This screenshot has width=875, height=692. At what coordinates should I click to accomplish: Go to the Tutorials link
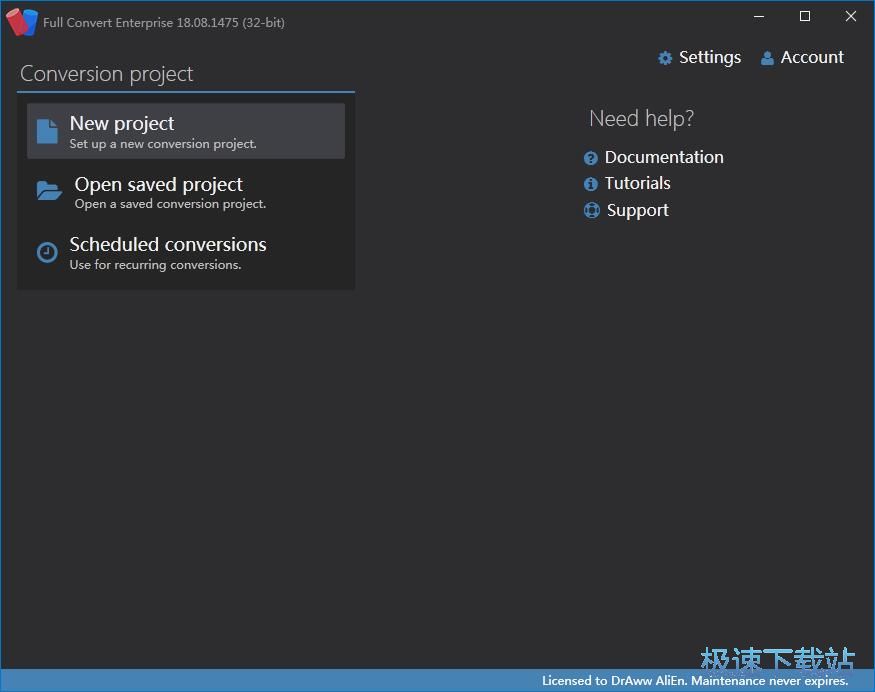coord(637,184)
